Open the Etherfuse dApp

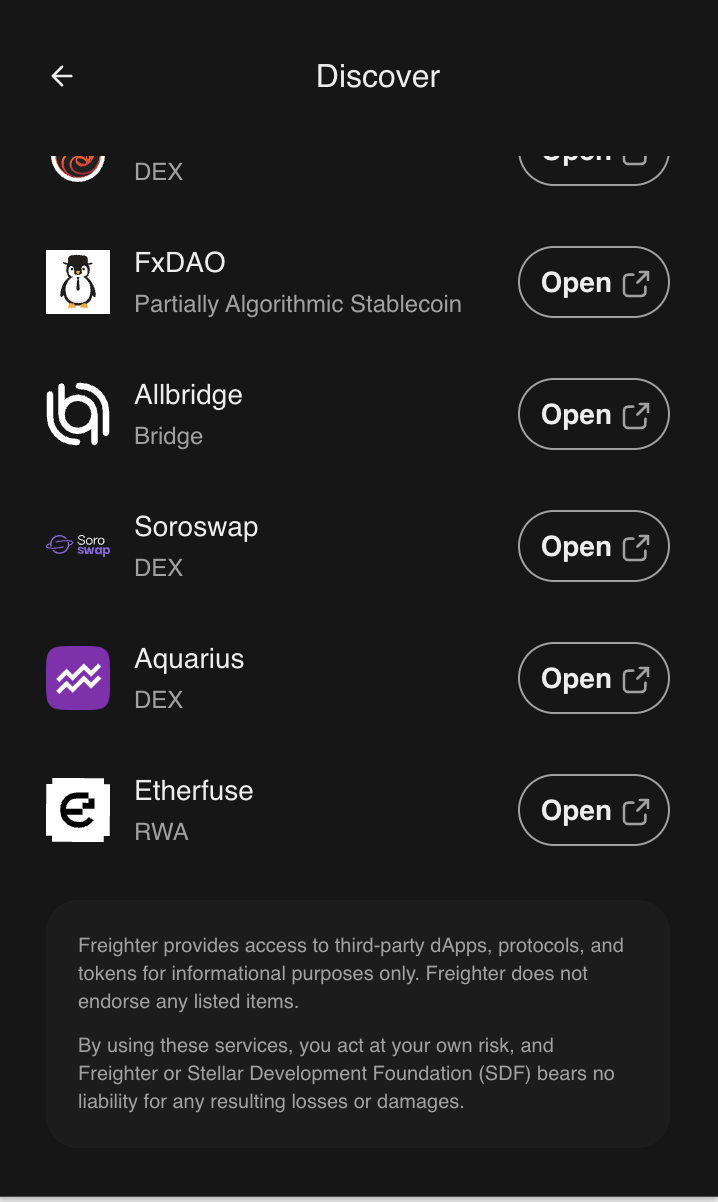pos(593,811)
